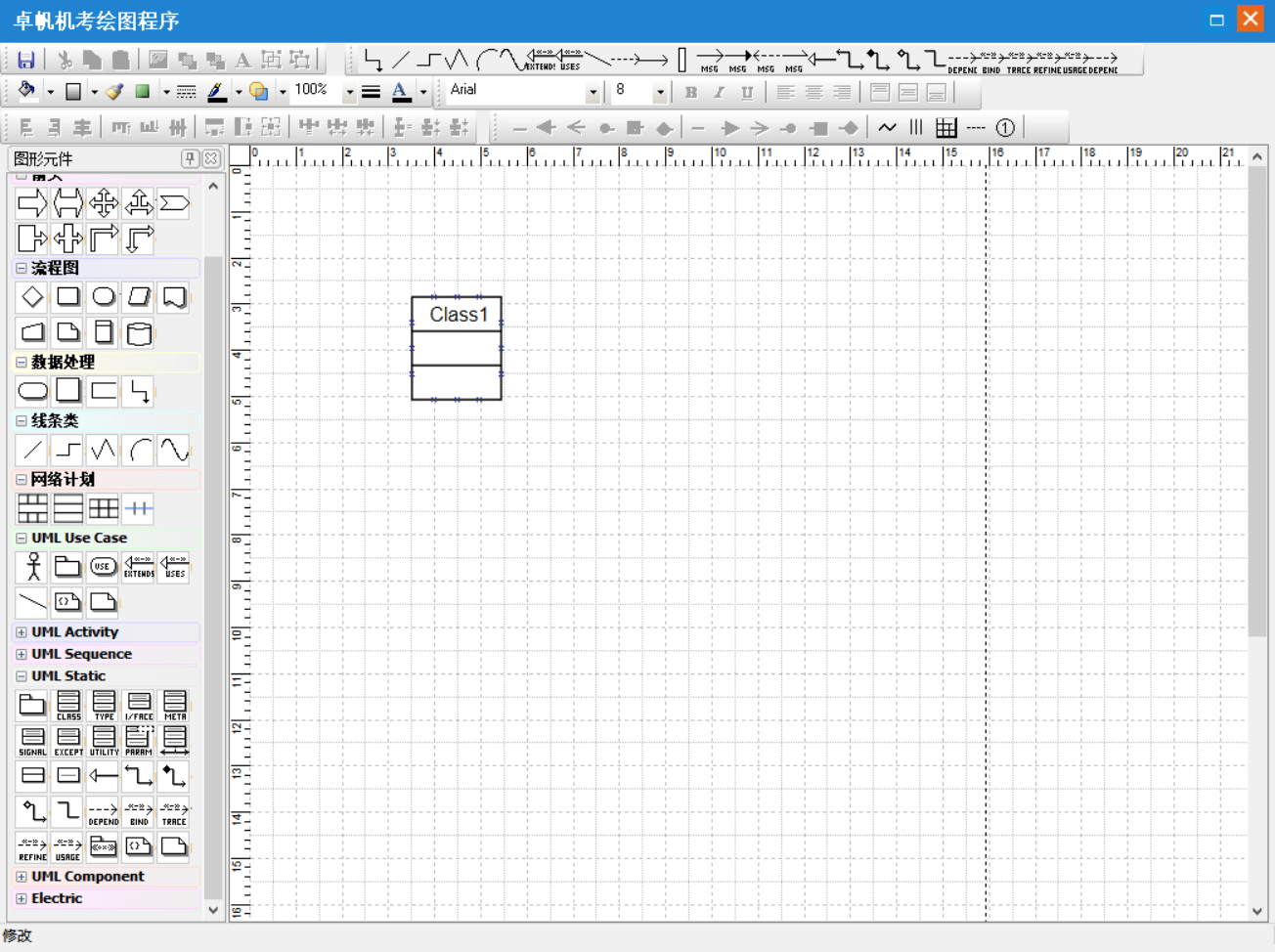
Task: Select the I/FACE interface shape
Action: tap(139, 705)
